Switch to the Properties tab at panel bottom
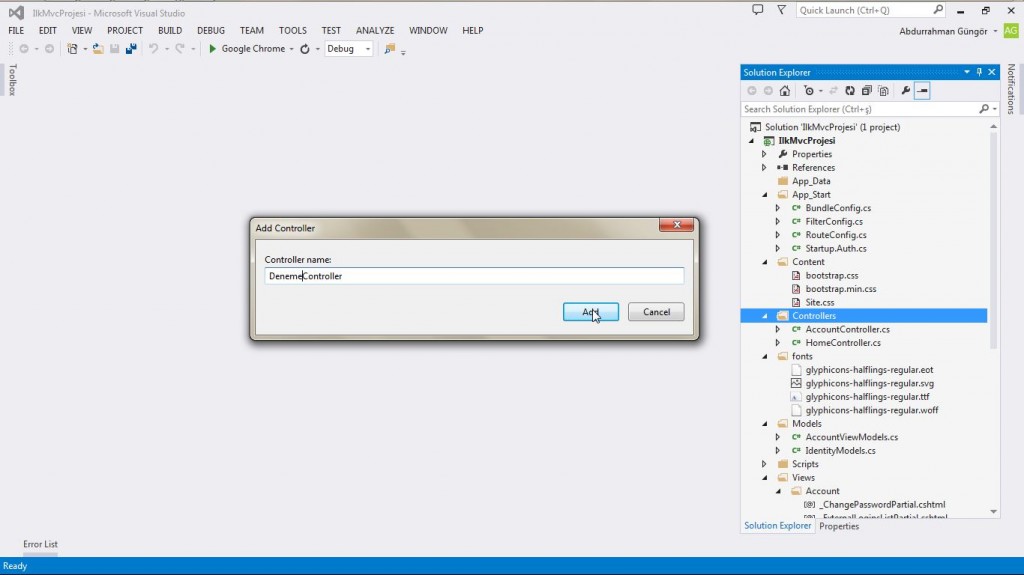Image resolution: width=1024 pixels, height=575 pixels. (839, 526)
